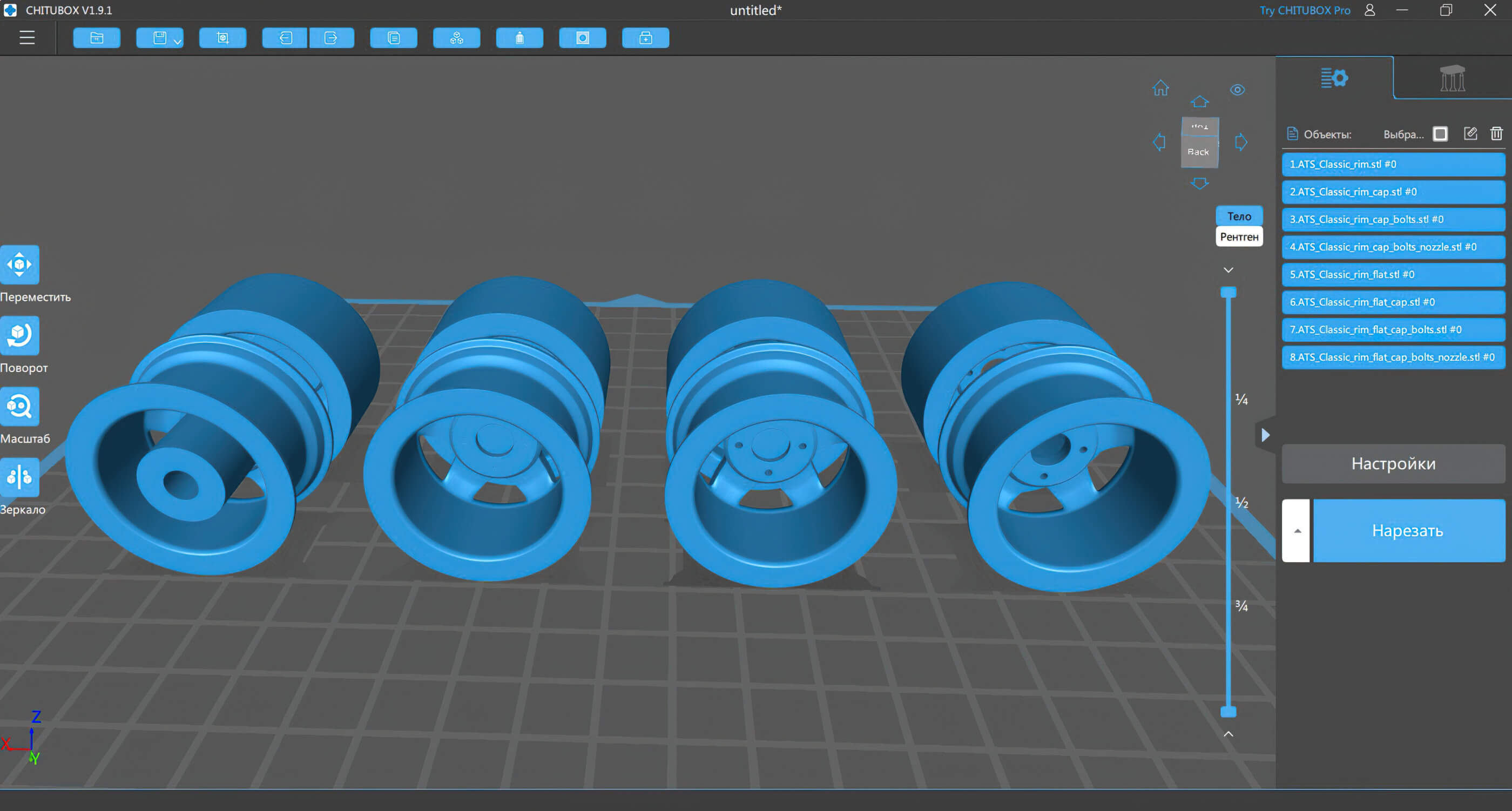Toggle the eye view mode icon
The width and height of the screenshot is (1512, 811).
pyautogui.click(x=1237, y=90)
